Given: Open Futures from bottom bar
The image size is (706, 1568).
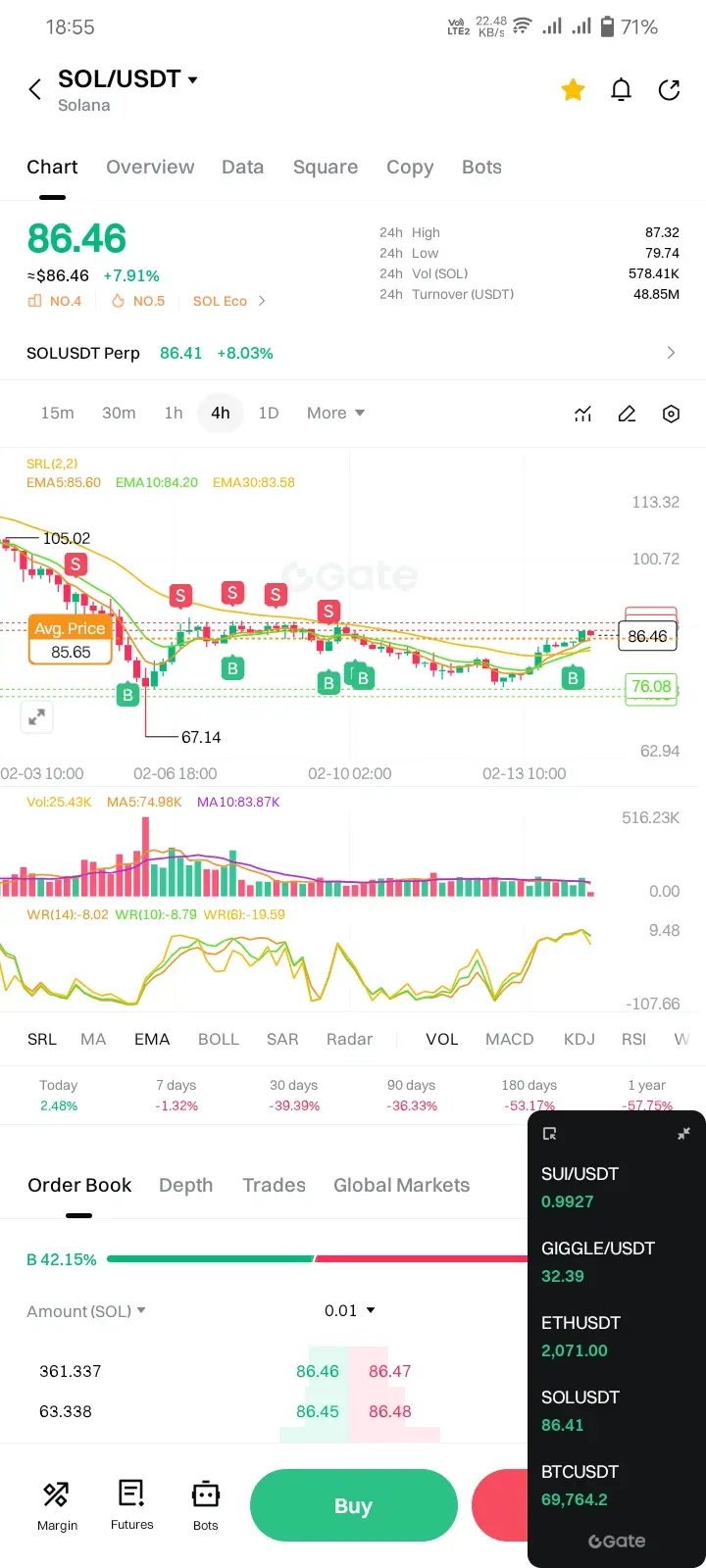Looking at the screenshot, I should (x=131, y=1505).
